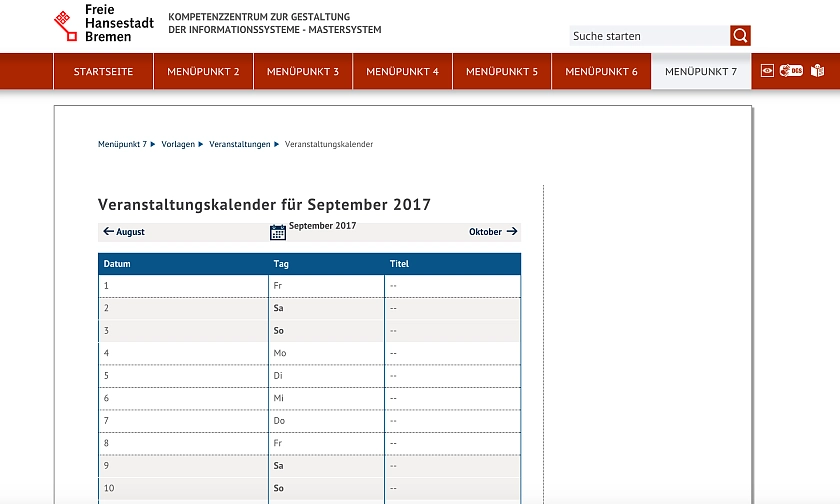840x504 pixels.
Task: Click the eye accessibility contrast icon
Action: coord(767,71)
